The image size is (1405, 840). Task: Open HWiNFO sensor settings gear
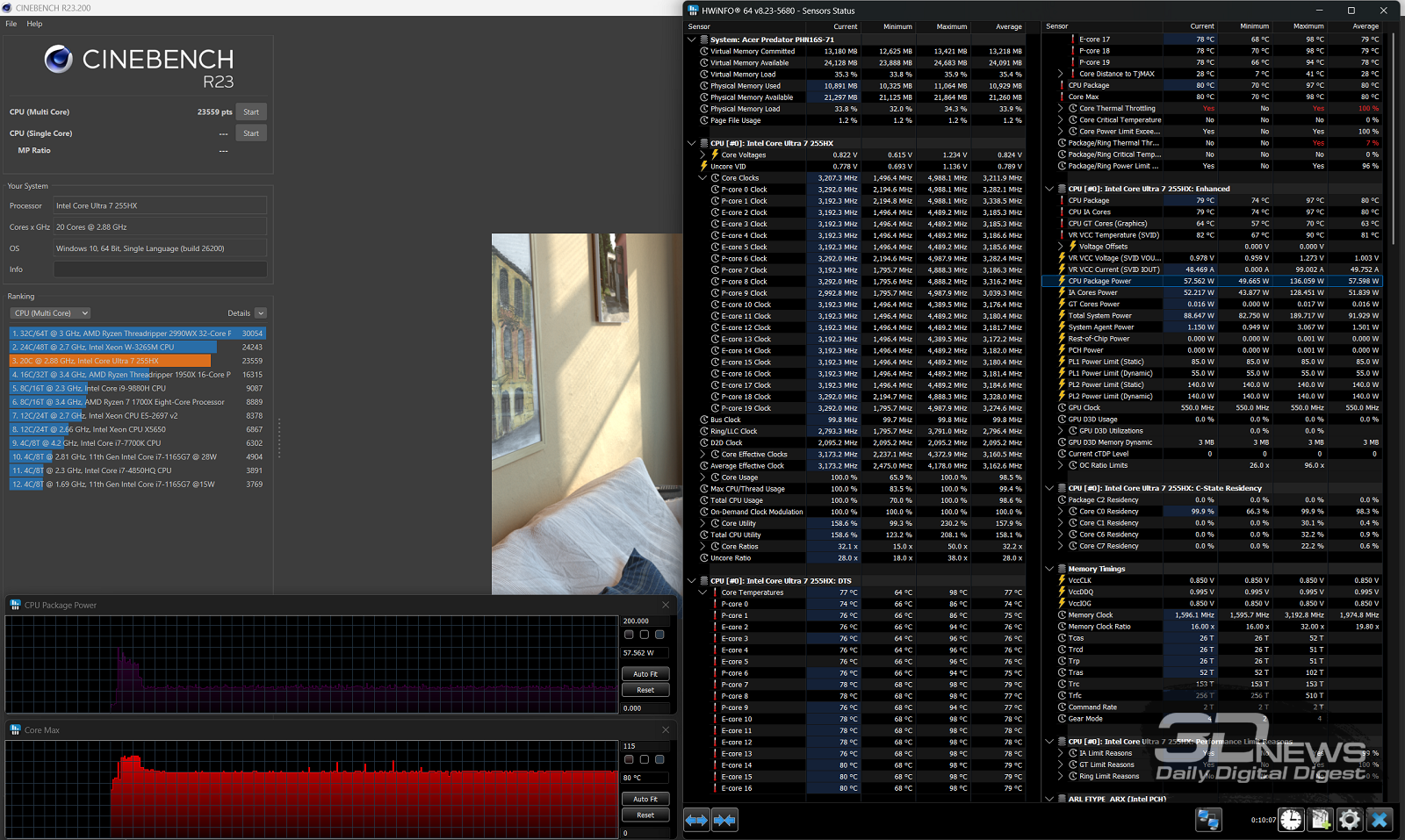[x=1350, y=820]
